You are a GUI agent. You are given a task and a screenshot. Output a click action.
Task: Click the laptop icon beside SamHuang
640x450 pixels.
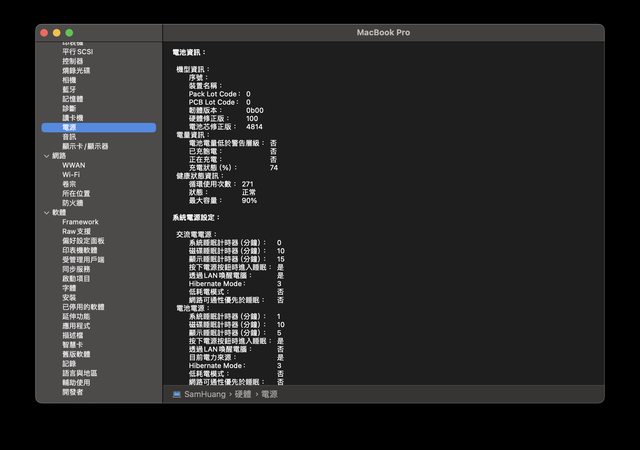pos(176,394)
